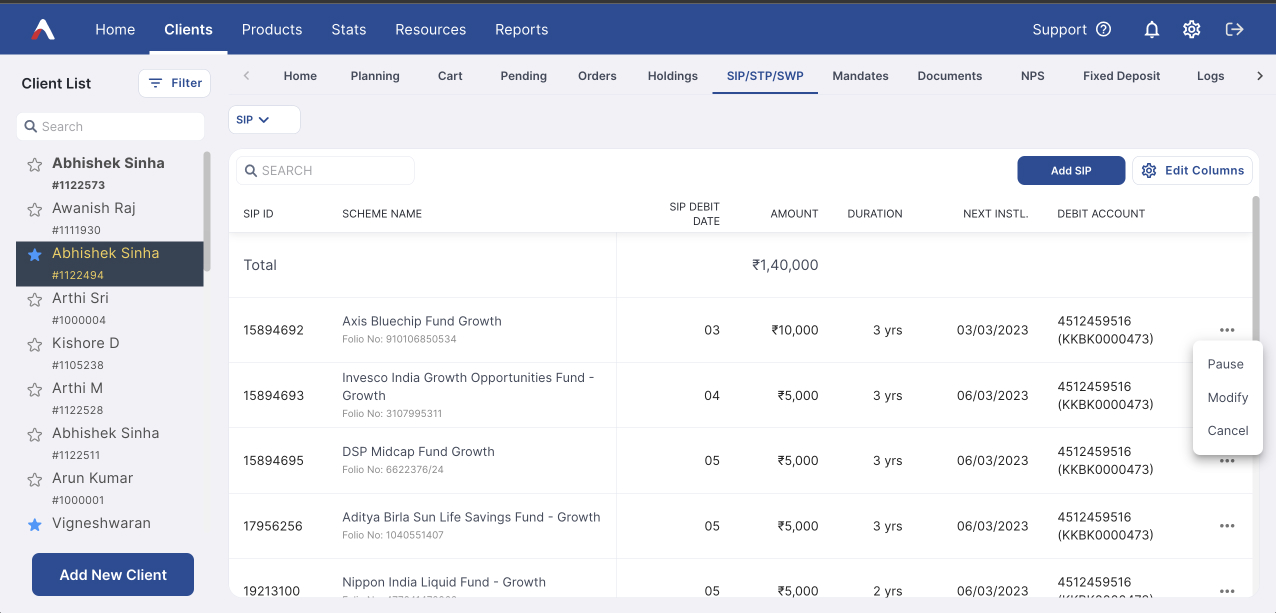Viewport: 1276px width, 613px height.
Task: Toggle favorite star for Arthi M
Action: [35, 389]
